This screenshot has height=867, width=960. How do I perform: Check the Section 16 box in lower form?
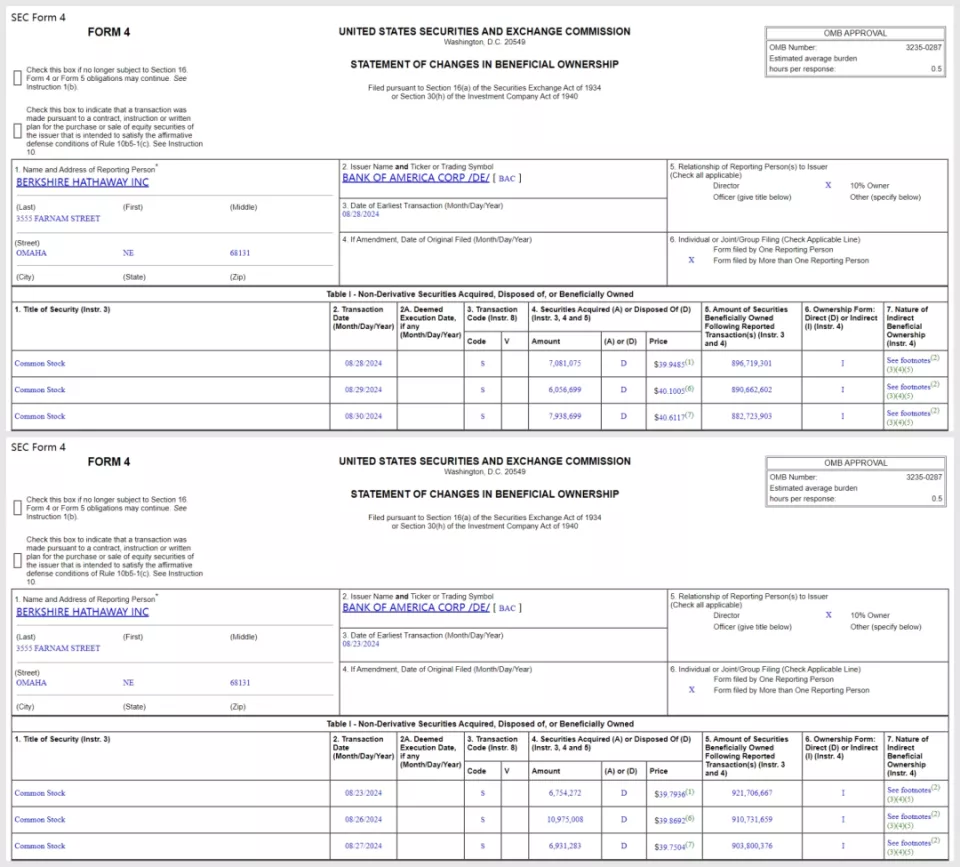tap(18, 508)
